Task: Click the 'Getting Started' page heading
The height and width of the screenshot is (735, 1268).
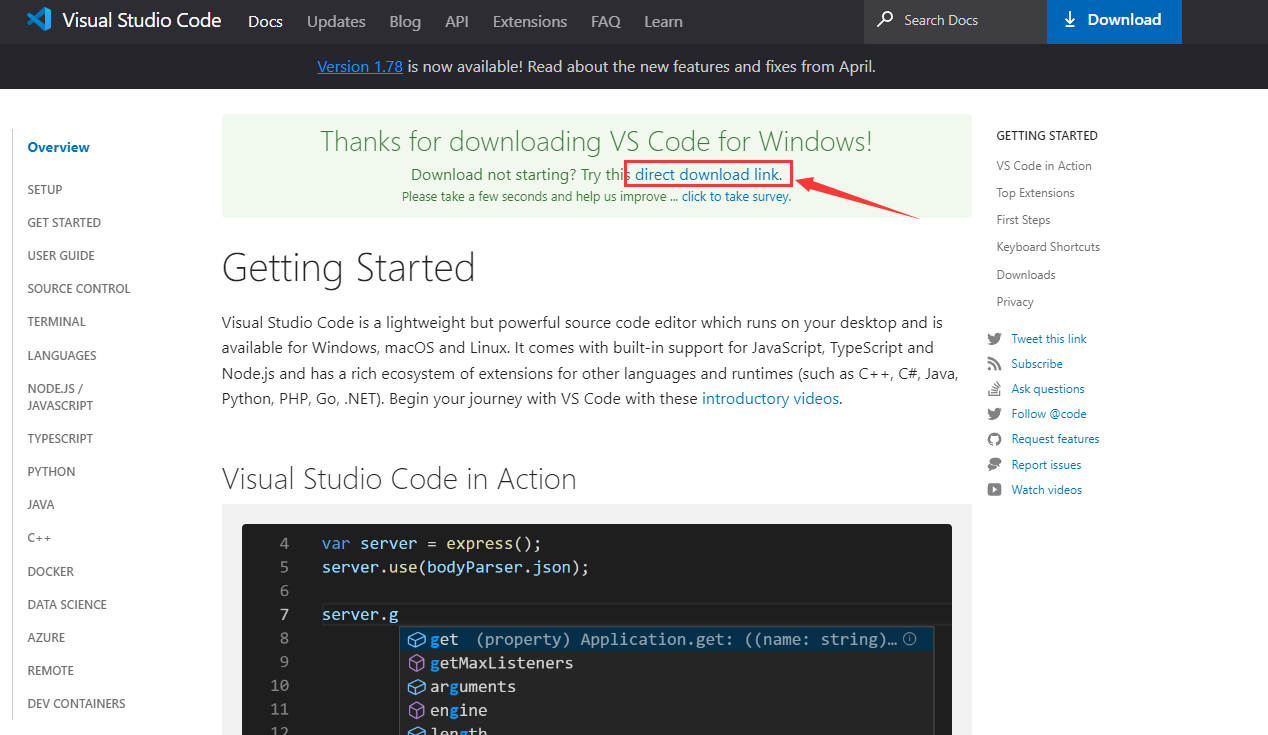Action: [348, 268]
